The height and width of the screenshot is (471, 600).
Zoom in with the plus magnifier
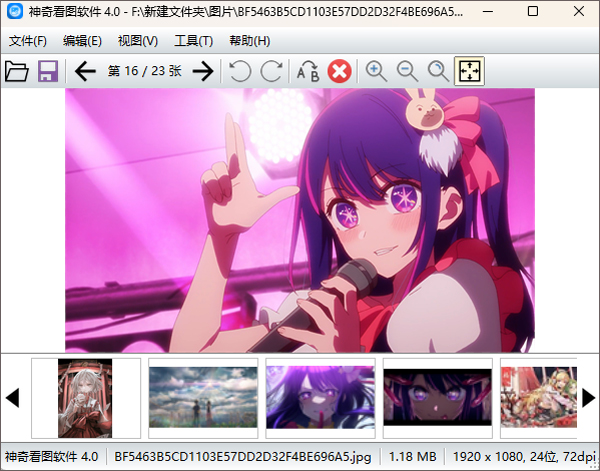[x=376, y=71]
